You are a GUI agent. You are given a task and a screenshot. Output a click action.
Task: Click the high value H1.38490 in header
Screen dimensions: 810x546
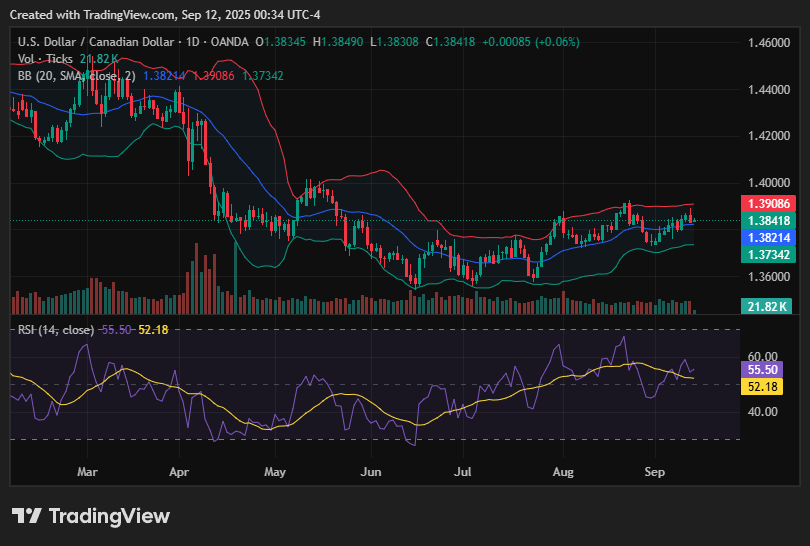338,42
